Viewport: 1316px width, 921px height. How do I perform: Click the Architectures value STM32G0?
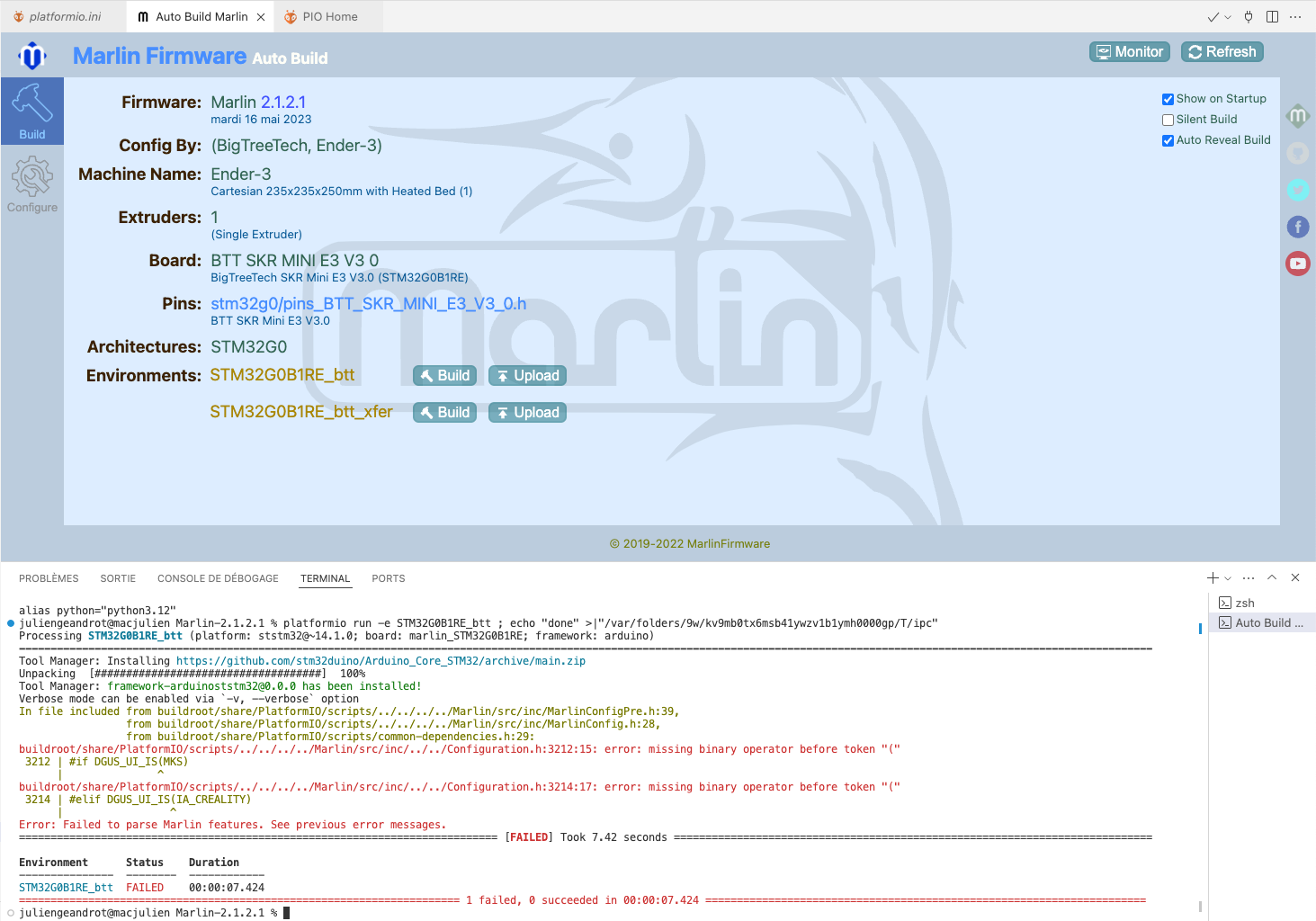click(x=249, y=347)
